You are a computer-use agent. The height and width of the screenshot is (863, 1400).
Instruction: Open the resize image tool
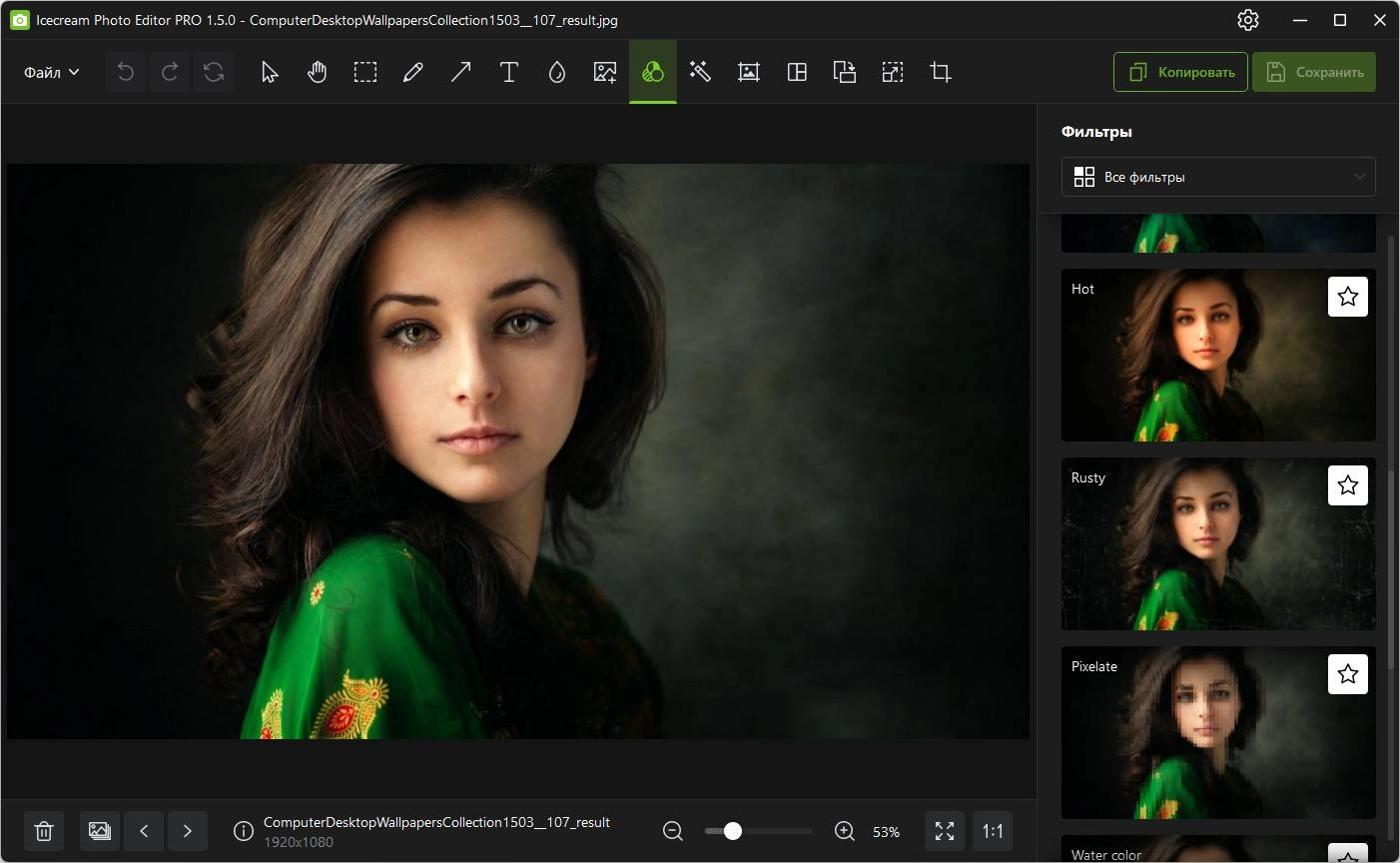pyautogui.click(x=893, y=72)
